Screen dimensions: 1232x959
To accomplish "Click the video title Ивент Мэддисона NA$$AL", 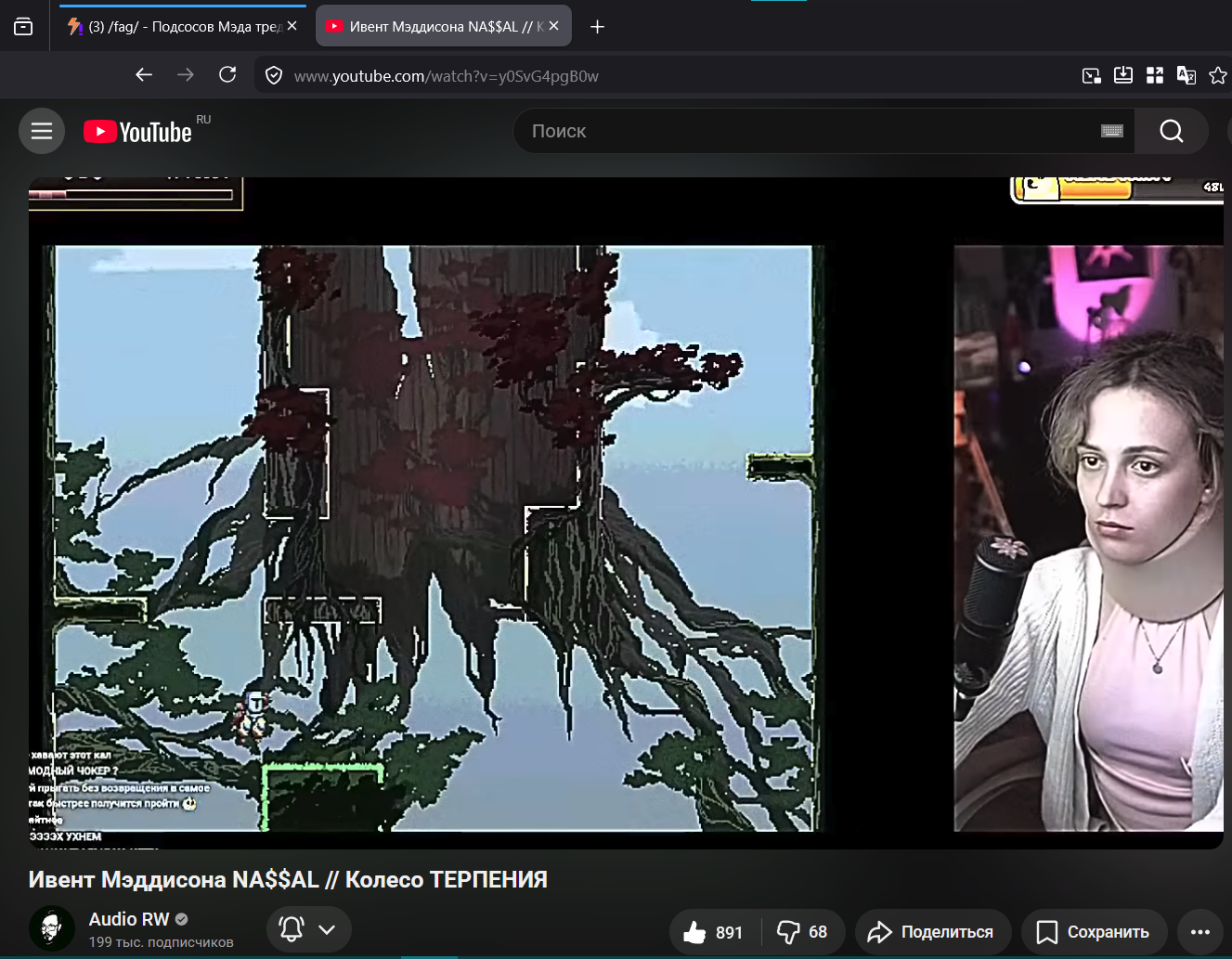I will pyautogui.click(x=288, y=879).
